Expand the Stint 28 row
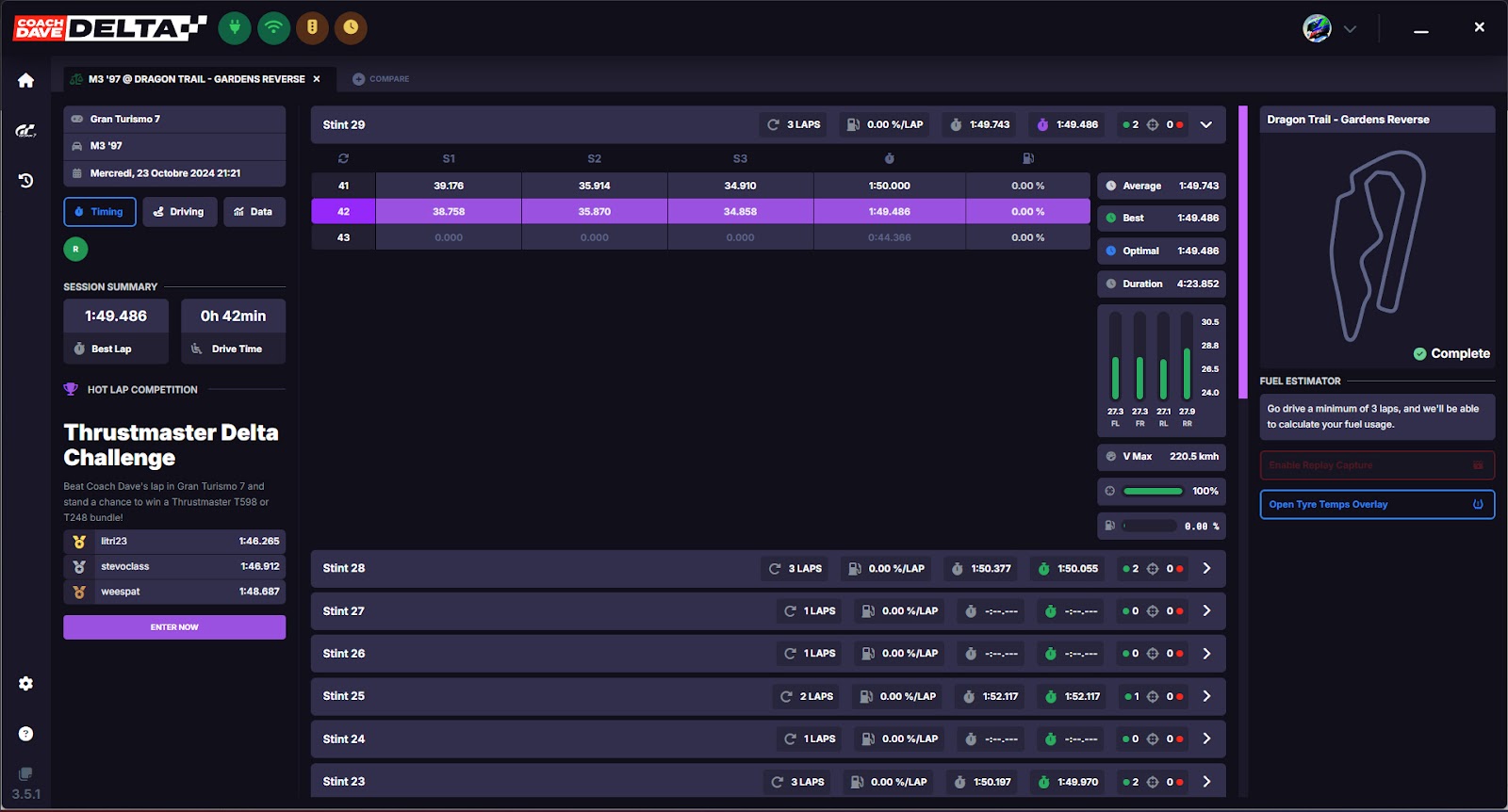 pyautogui.click(x=1206, y=569)
